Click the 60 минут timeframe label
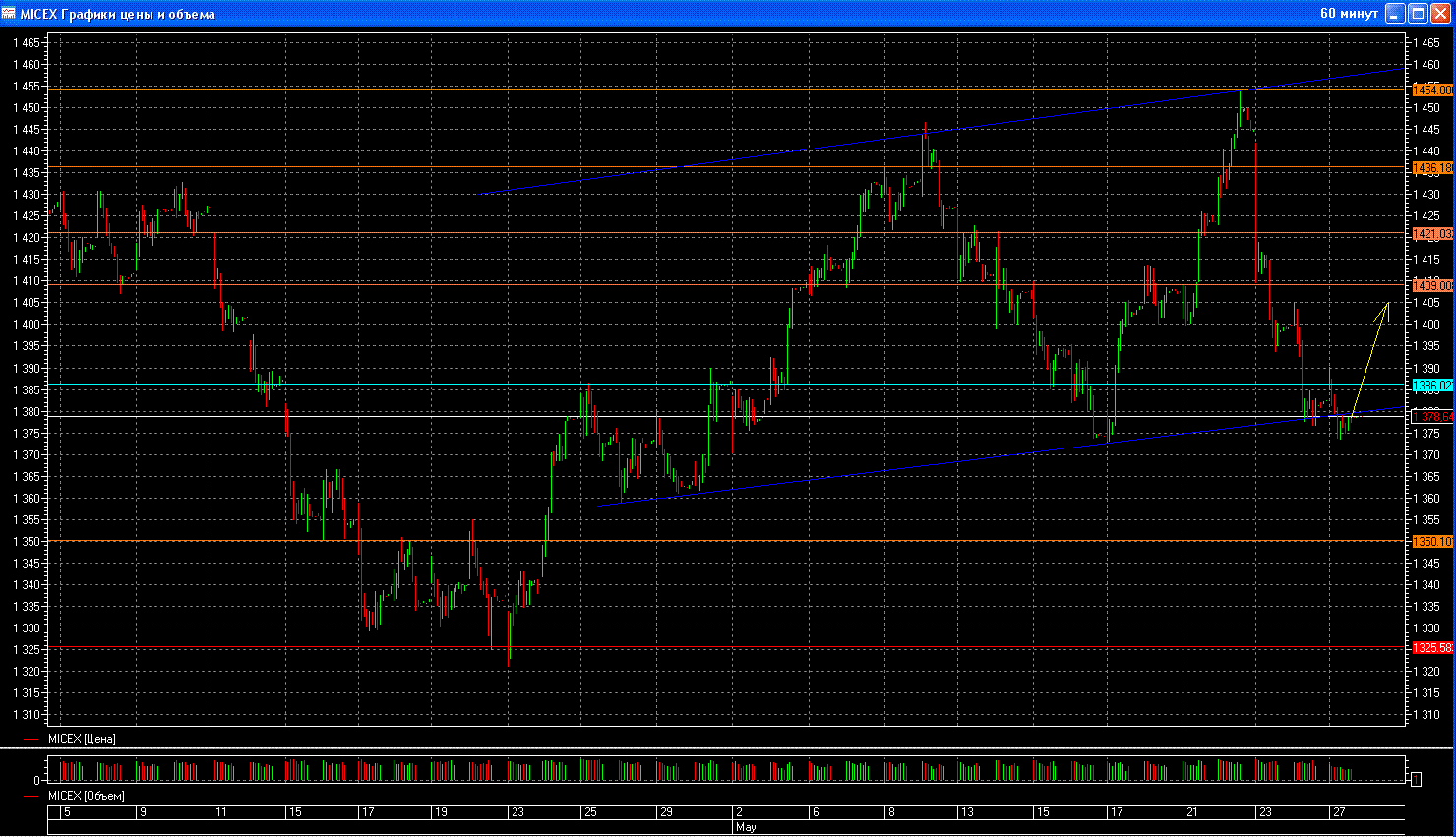Viewport: 1456px width, 837px height. 1349,14
